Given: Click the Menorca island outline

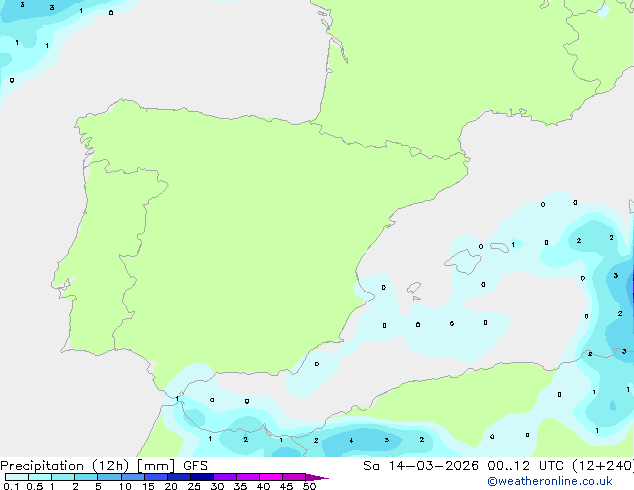Looking at the screenshot, I should (500, 247).
